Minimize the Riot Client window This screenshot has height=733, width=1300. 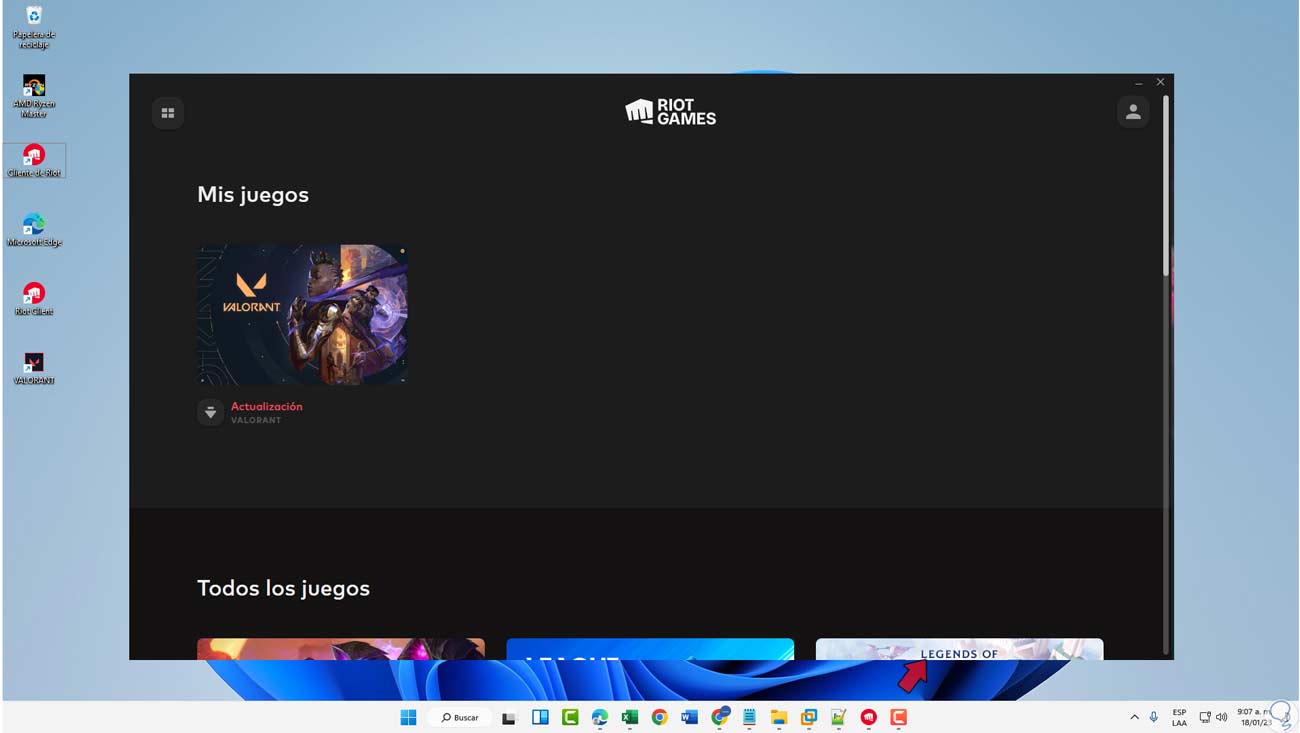click(1139, 83)
